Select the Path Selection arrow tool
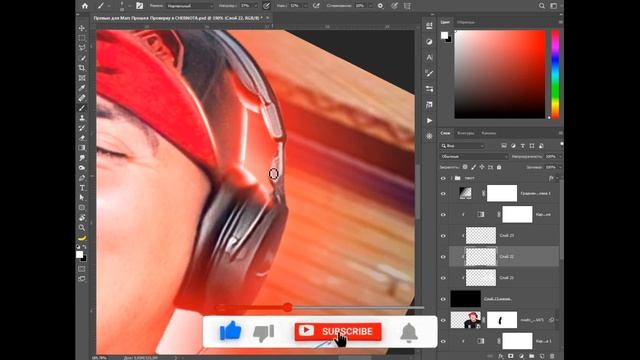Image resolution: width=640 pixels, height=360 pixels. [82, 198]
